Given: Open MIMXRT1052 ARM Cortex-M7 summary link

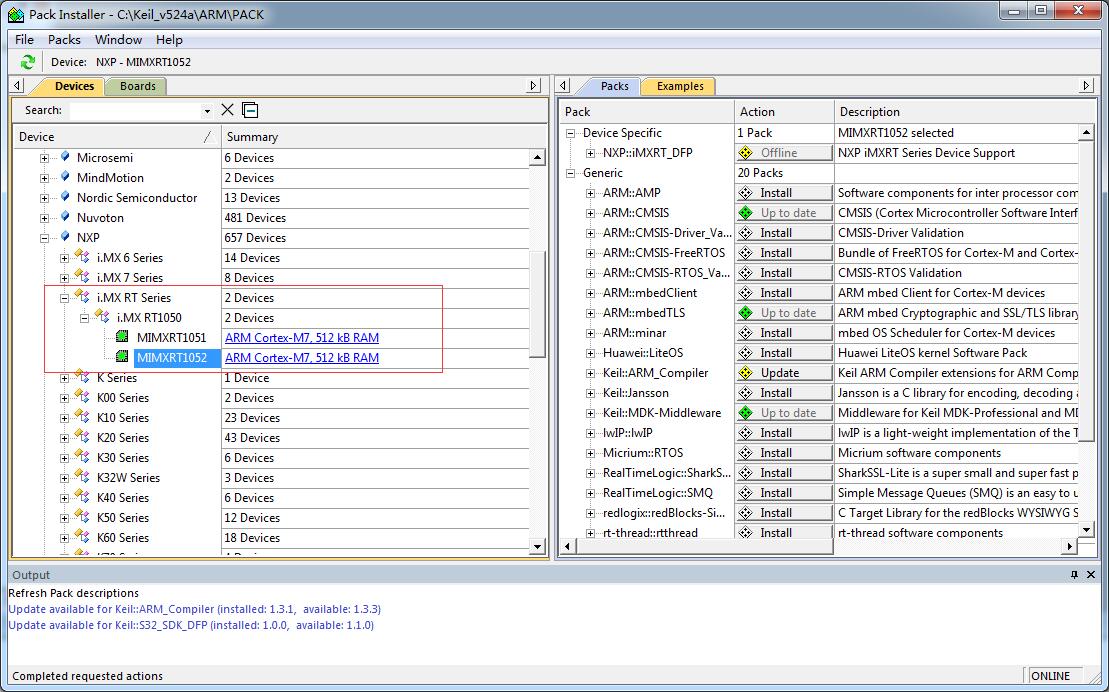Looking at the screenshot, I should click(x=302, y=357).
